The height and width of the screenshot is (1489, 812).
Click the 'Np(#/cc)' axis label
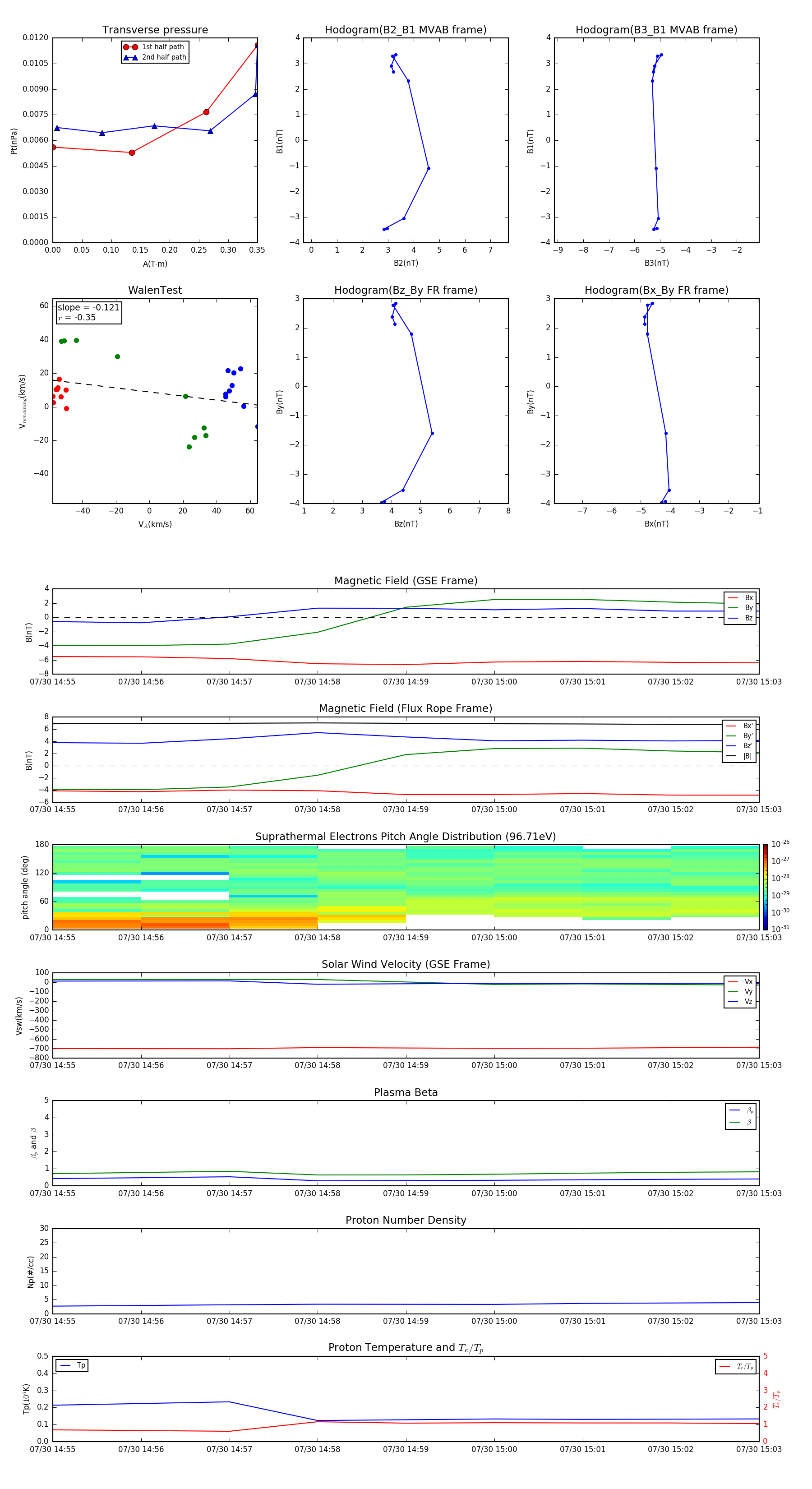(31, 1272)
